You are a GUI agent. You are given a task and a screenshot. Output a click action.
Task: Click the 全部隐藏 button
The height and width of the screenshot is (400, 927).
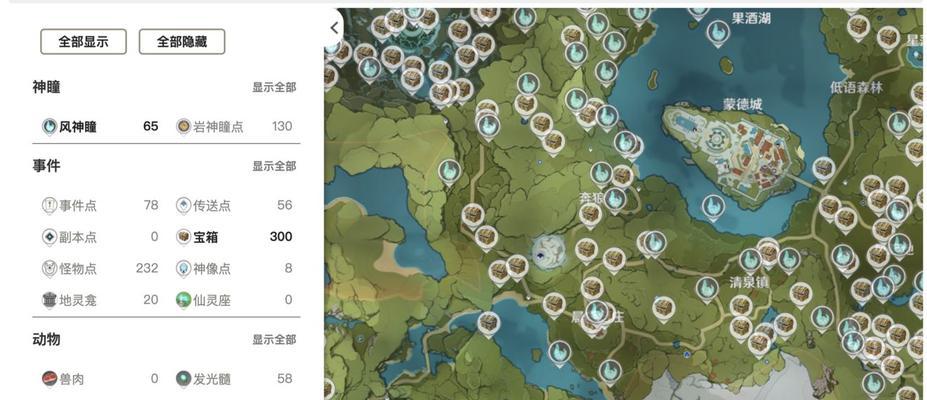(x=182, y=41)
